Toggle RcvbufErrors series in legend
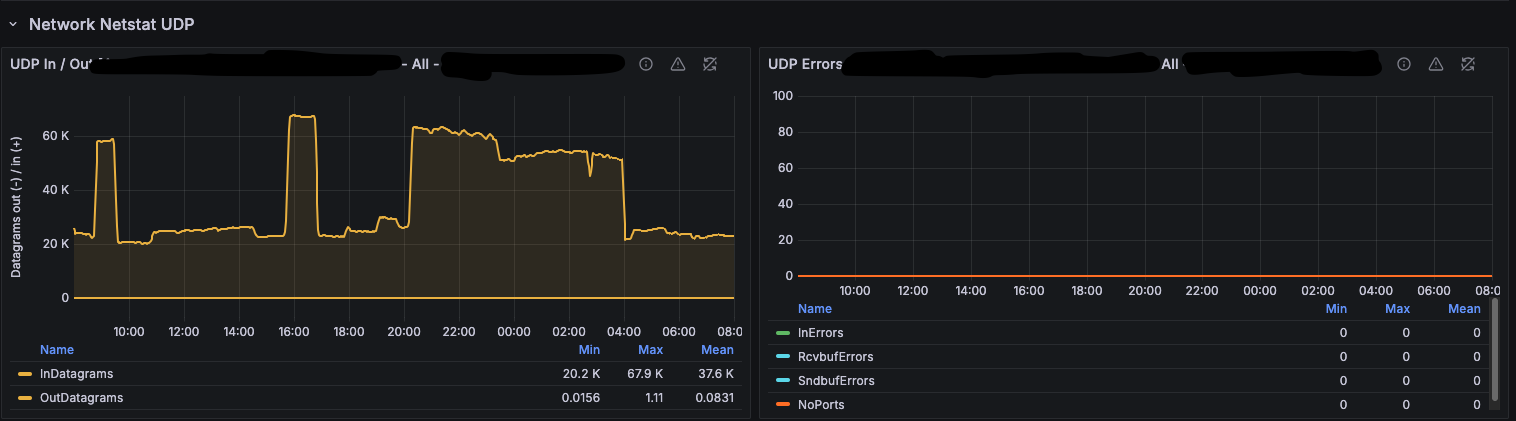This screenshot has height=421, width=1516. [836, 357]
